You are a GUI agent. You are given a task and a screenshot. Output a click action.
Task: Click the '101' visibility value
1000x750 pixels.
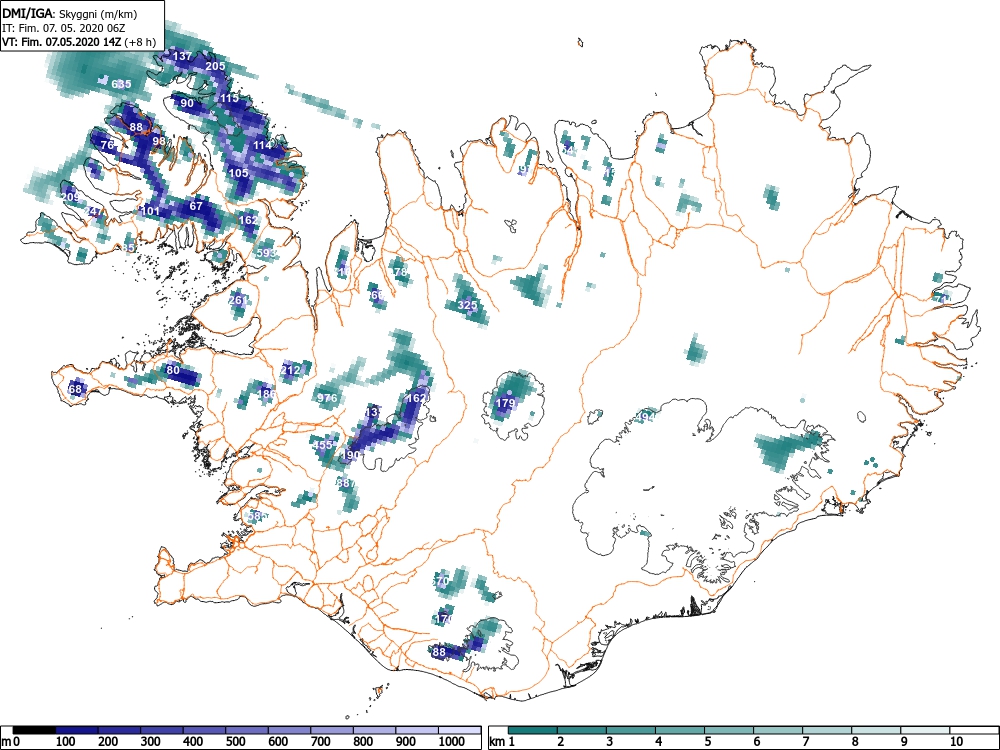(151, 211)
